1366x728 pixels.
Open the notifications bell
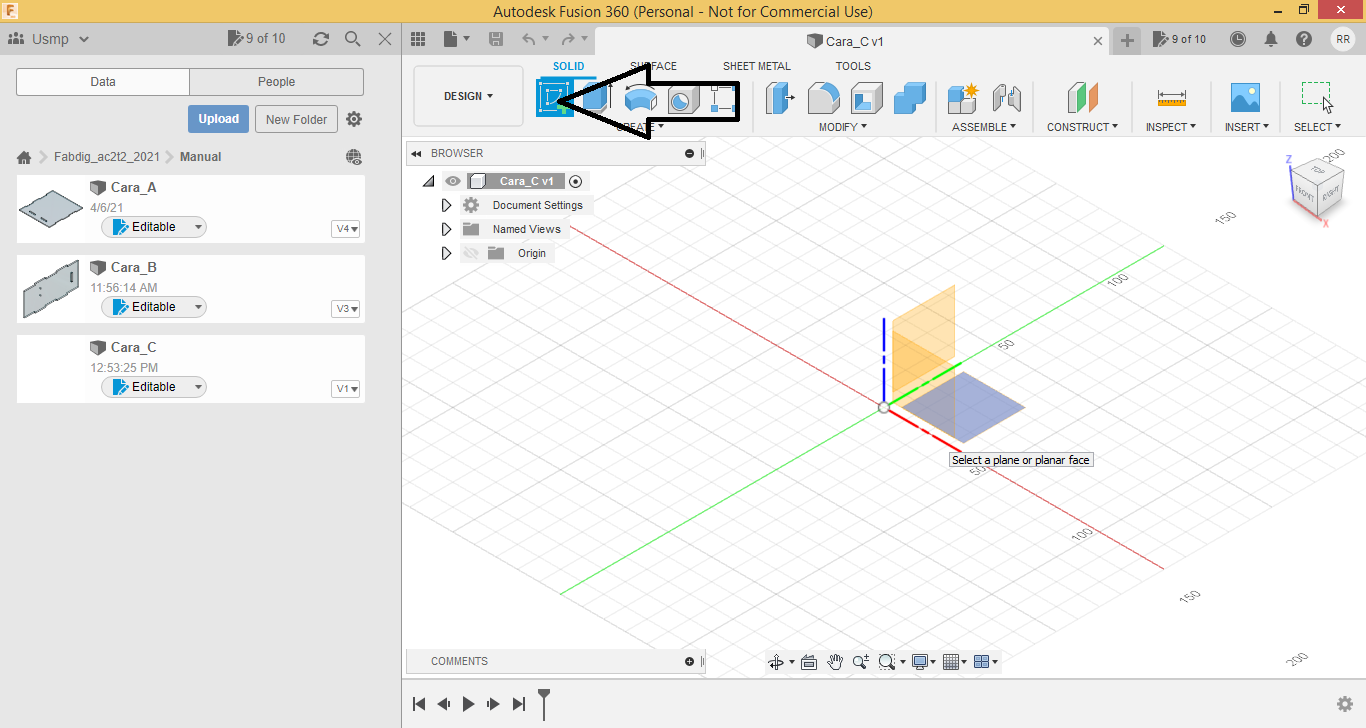click(1271, 39)
